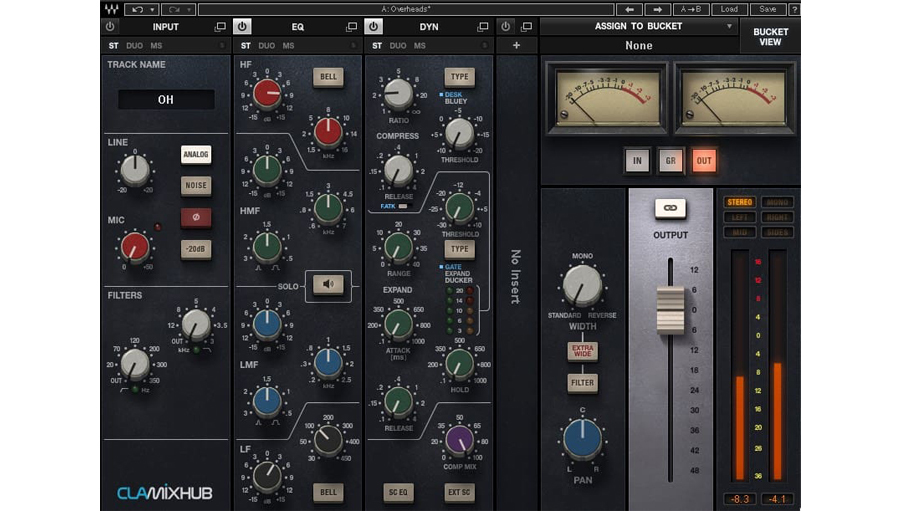
Task: Click the OUTPUT fader handle
Action: pos(670,310)
